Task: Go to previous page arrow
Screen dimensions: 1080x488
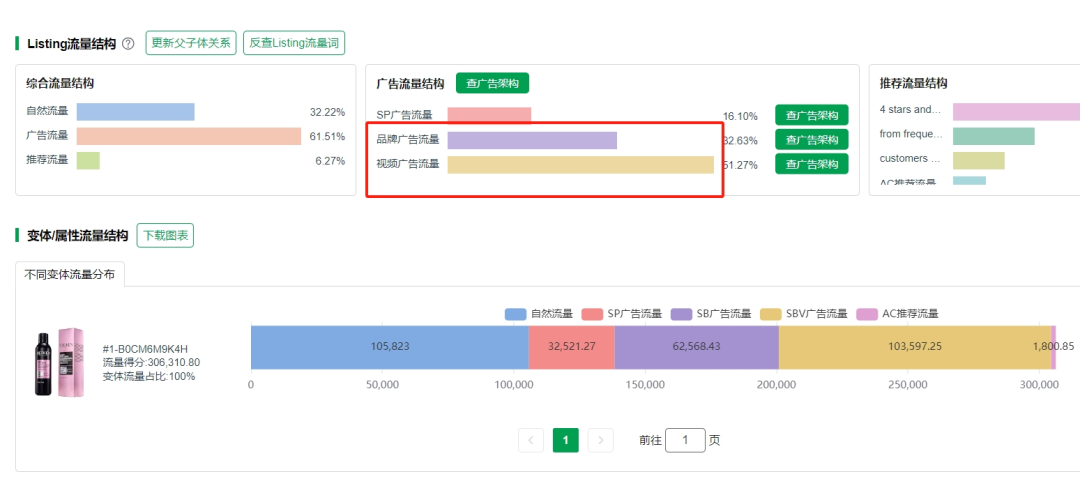Action: [531, 440]
